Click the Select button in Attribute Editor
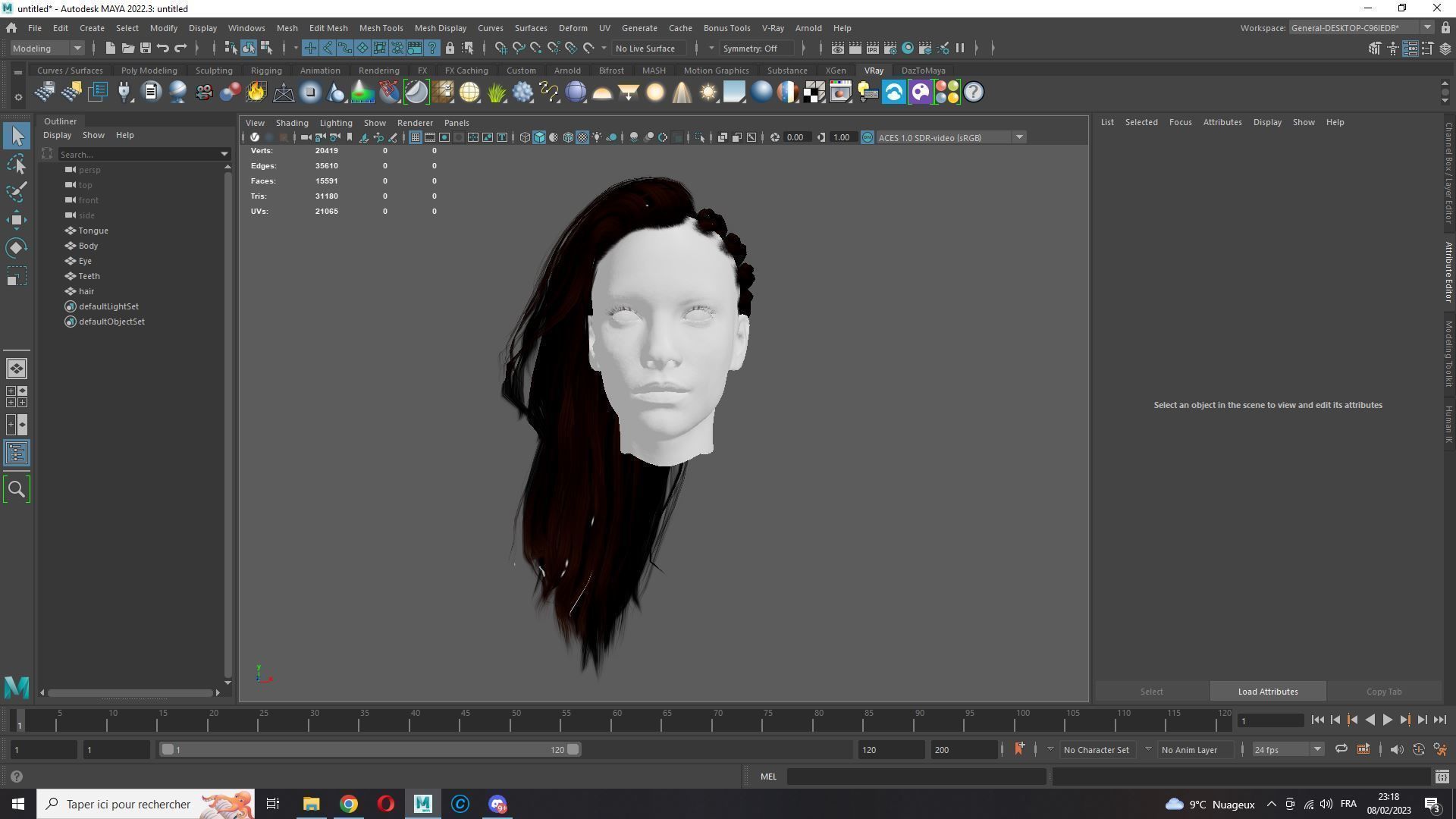 coord(1151,692)
